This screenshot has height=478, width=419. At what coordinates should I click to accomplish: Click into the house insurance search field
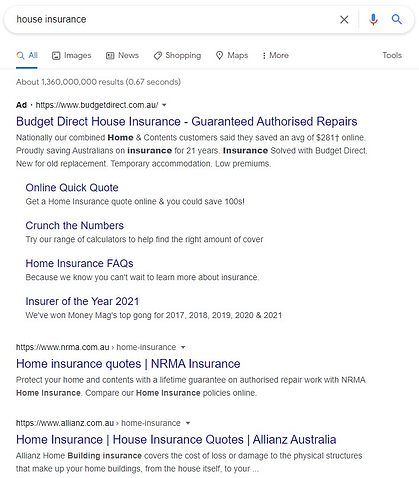coord(173,20)
